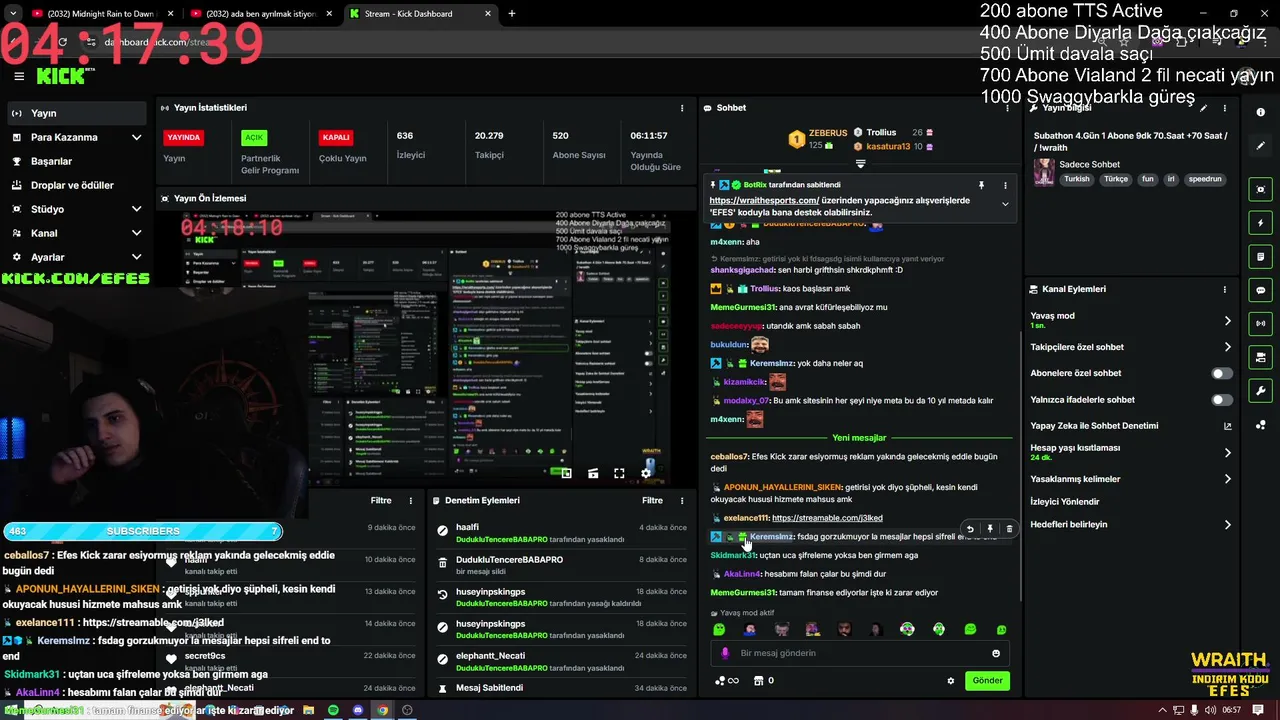Screen dimensions: 1280x720
Task: Pin KeremsImz's chat message
Action: 990,529
